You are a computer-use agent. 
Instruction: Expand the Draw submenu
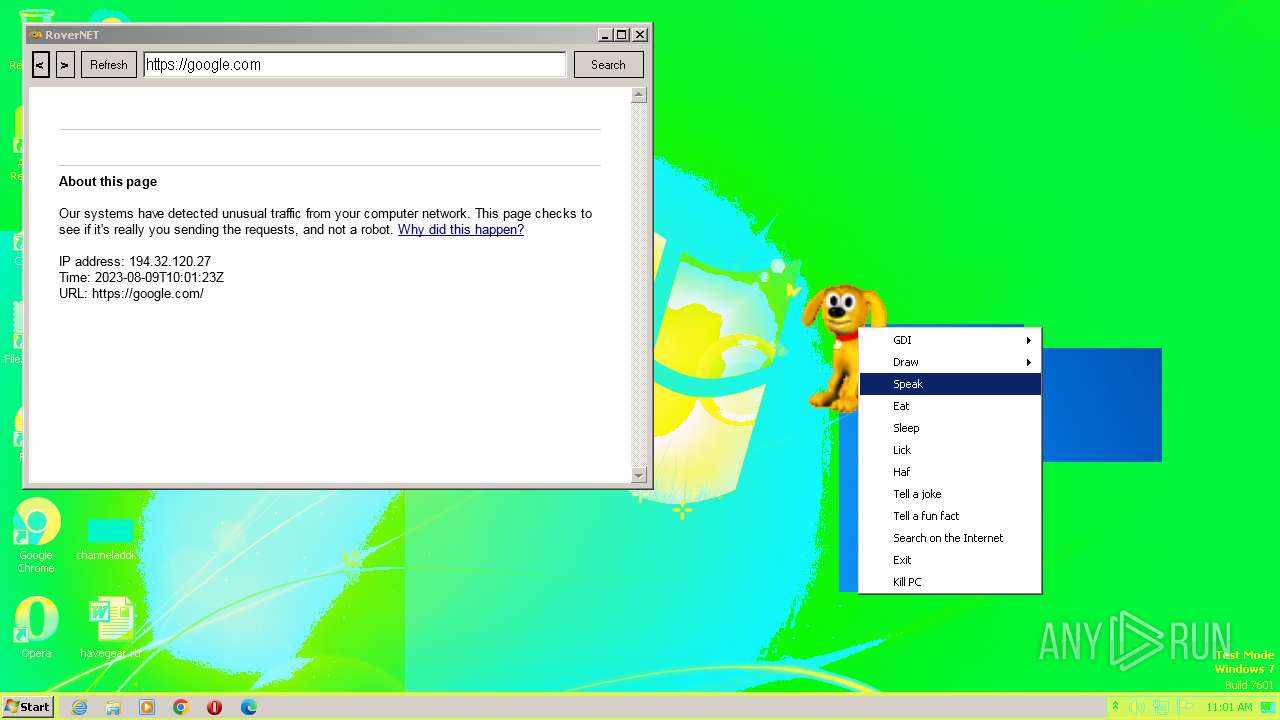tap(950, 362)
